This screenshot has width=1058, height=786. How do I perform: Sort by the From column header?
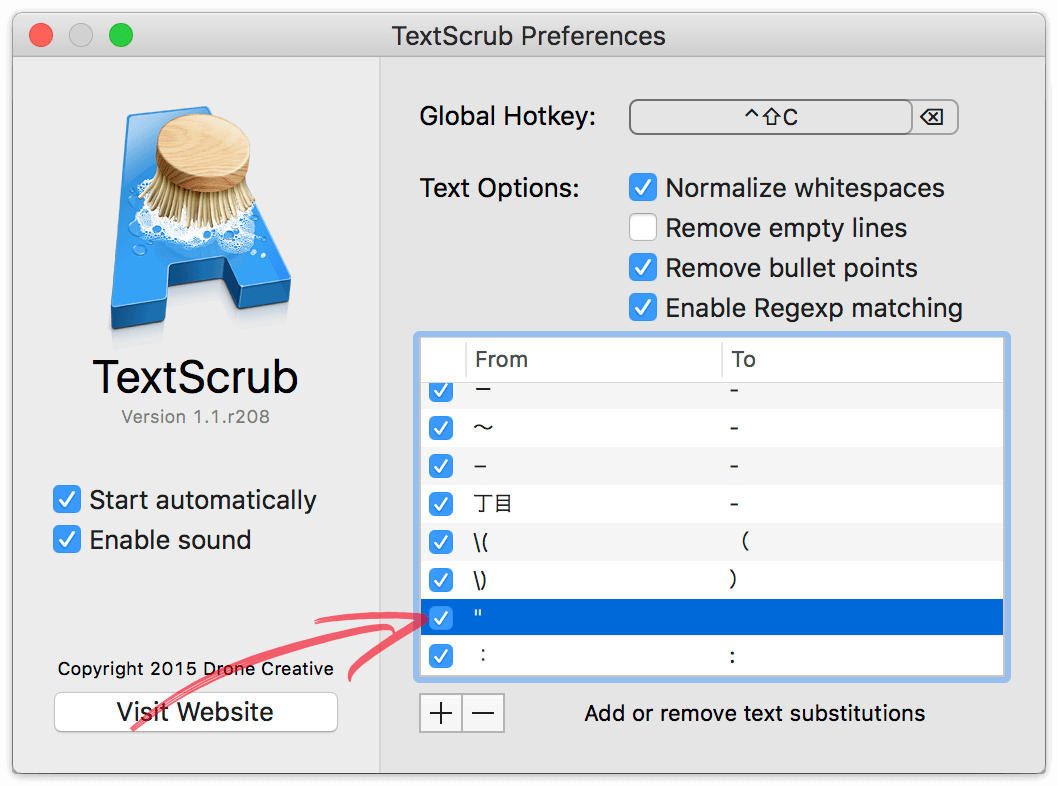coord(594,360)
